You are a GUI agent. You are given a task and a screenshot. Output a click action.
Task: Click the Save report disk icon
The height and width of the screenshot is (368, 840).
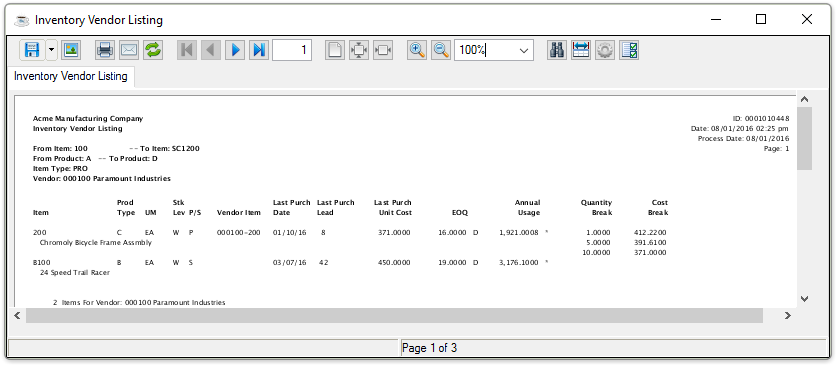(x=32, y=50)
